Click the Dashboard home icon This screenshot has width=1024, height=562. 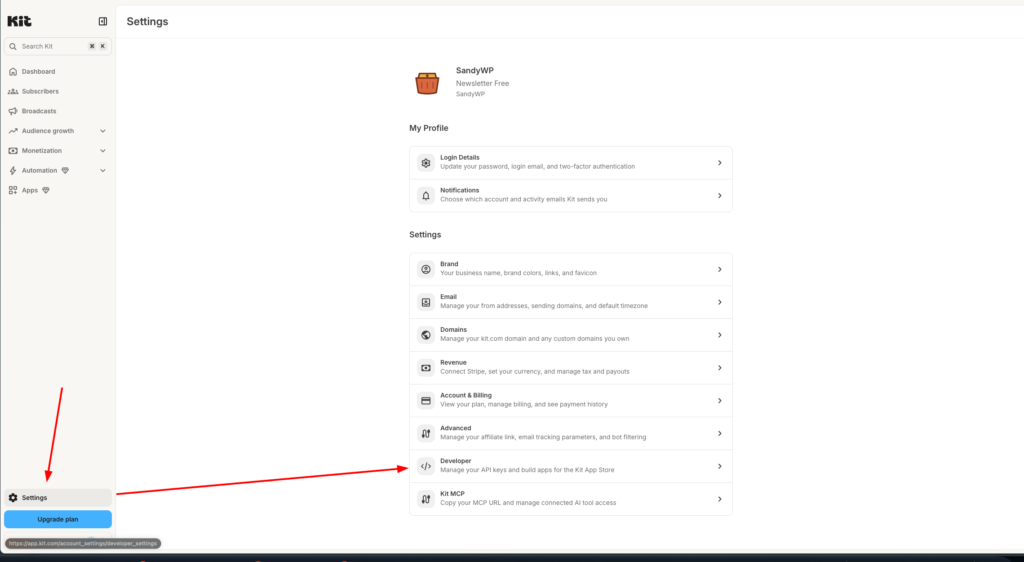pos(13,71)
